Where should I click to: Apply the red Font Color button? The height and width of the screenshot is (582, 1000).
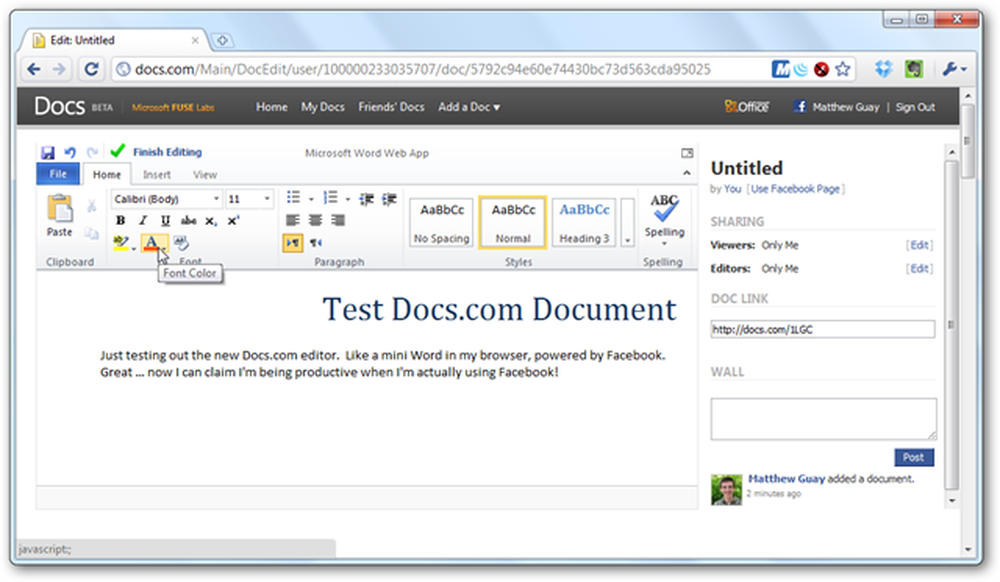coord(151,243)
